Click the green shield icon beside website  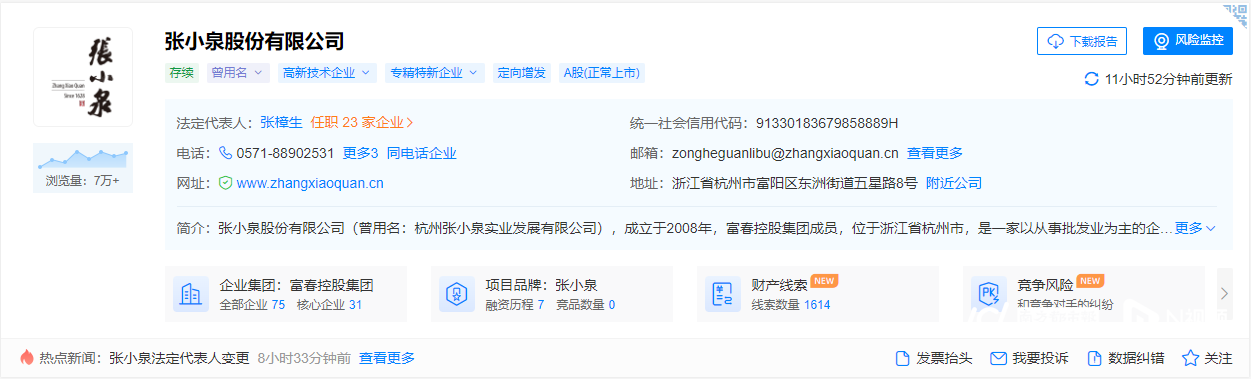[x=226, y=183]
